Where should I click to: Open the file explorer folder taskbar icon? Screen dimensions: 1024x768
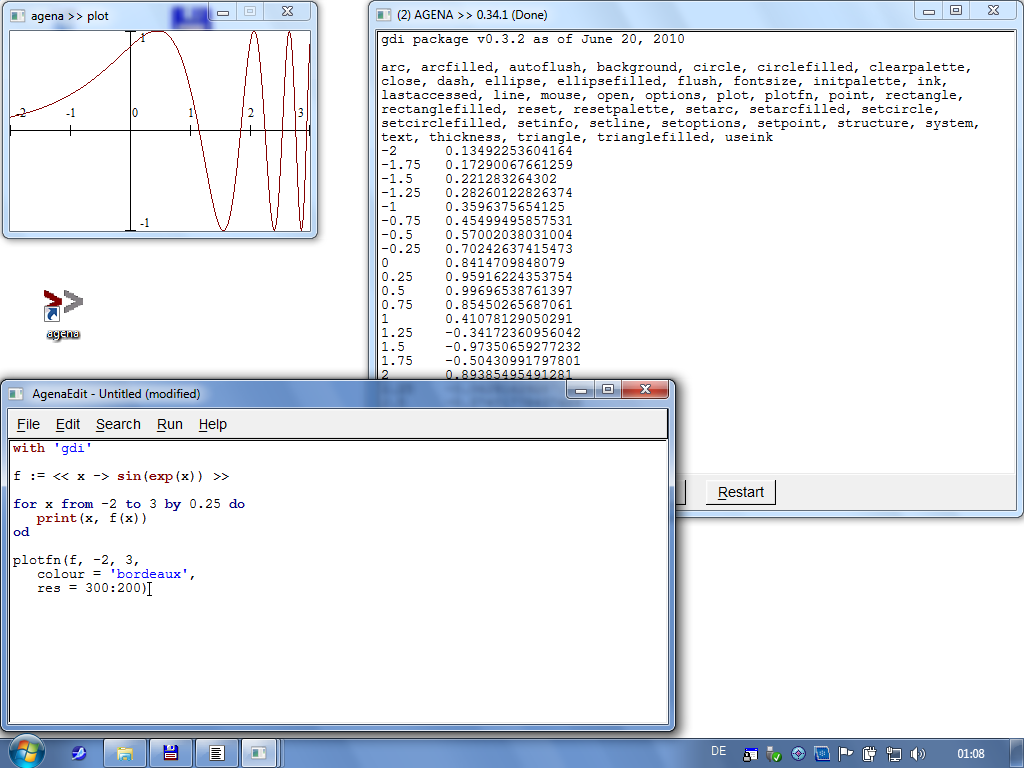pos(125,752)
